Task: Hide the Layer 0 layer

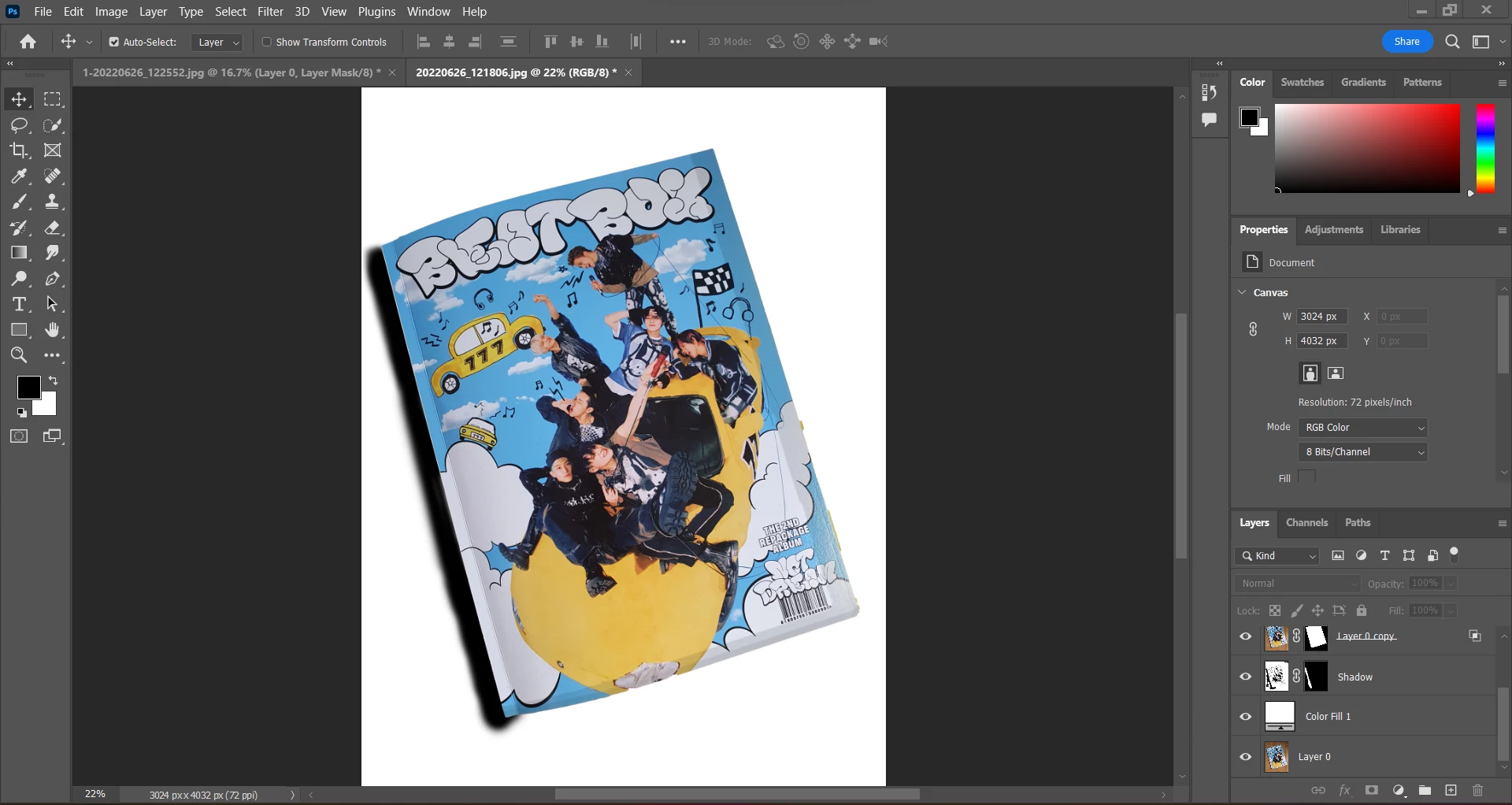Action: click(x=1246, y=757)
